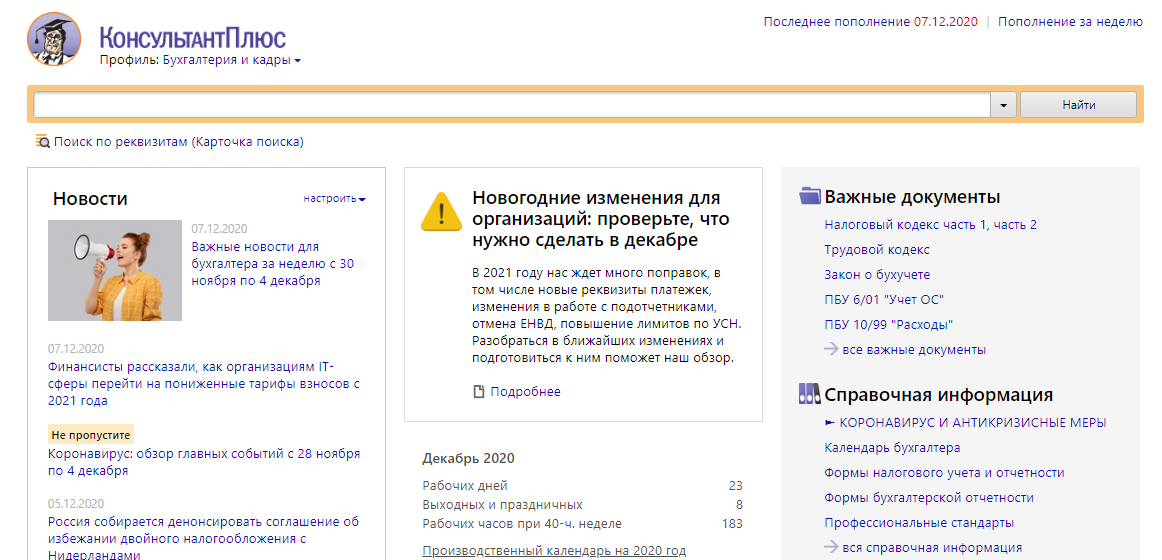
Task: Open the megaphone woman news thumbnail
Action: (x=115, y=270)
